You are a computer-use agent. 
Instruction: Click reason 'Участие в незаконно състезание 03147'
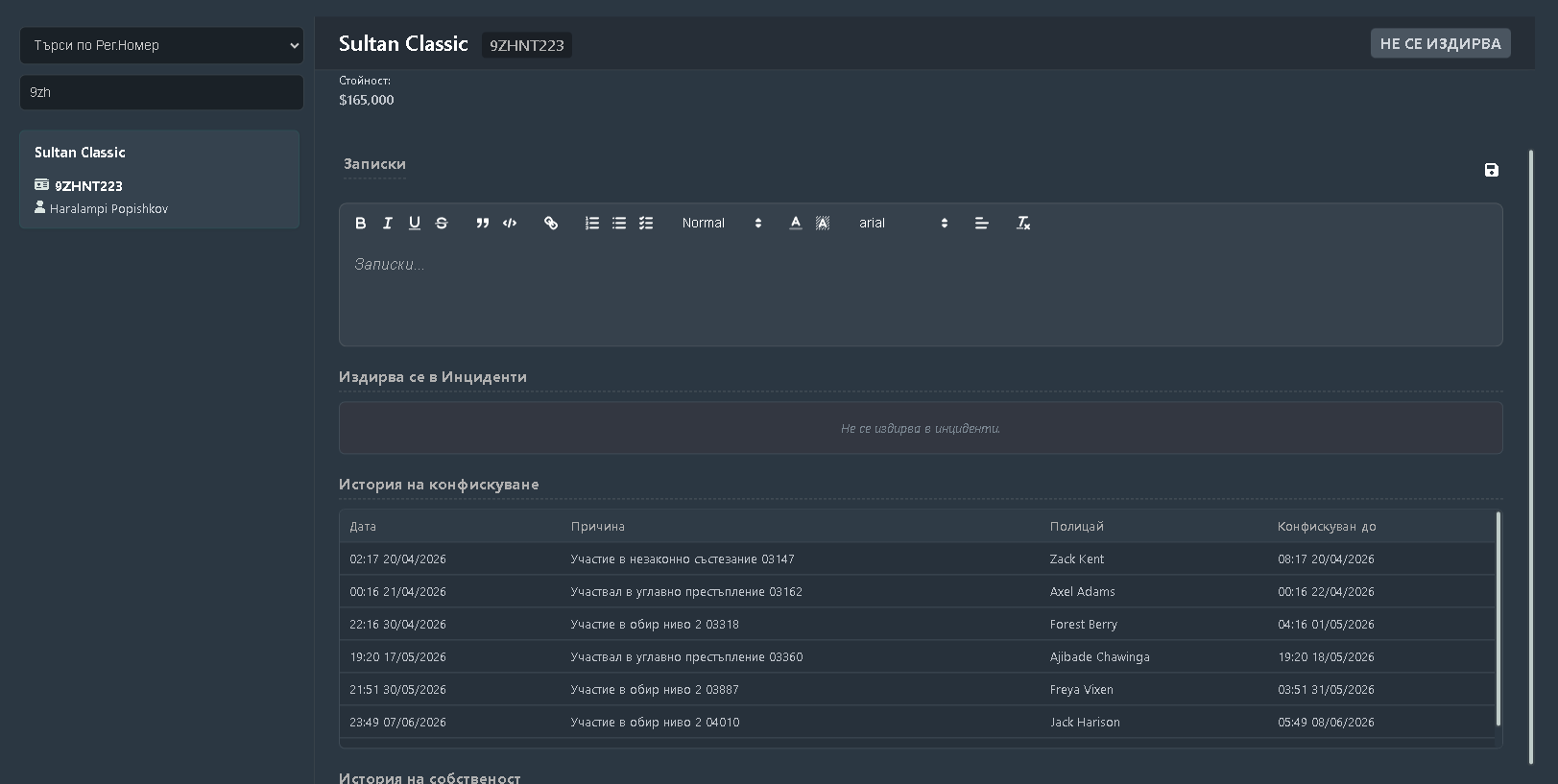[x=683, y=559]
